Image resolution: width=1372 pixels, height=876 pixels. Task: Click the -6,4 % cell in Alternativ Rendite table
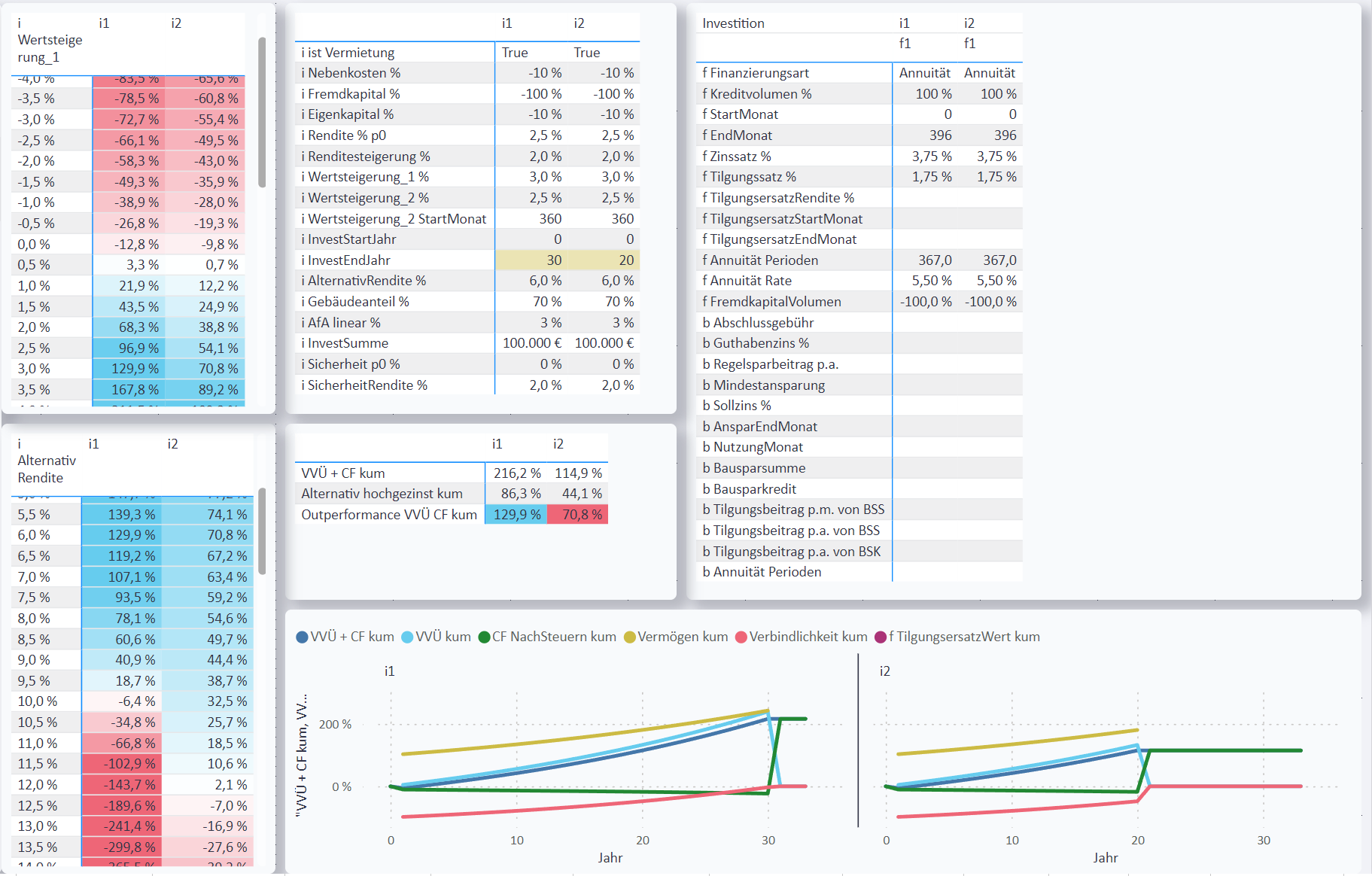pos(121,701)
